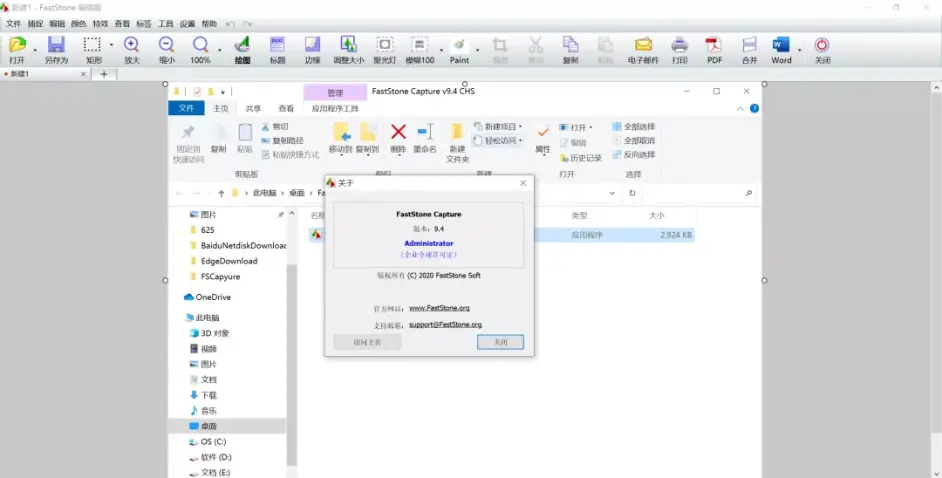Collapse the Explorer ribbon with the chevron

tap(740, 109)
